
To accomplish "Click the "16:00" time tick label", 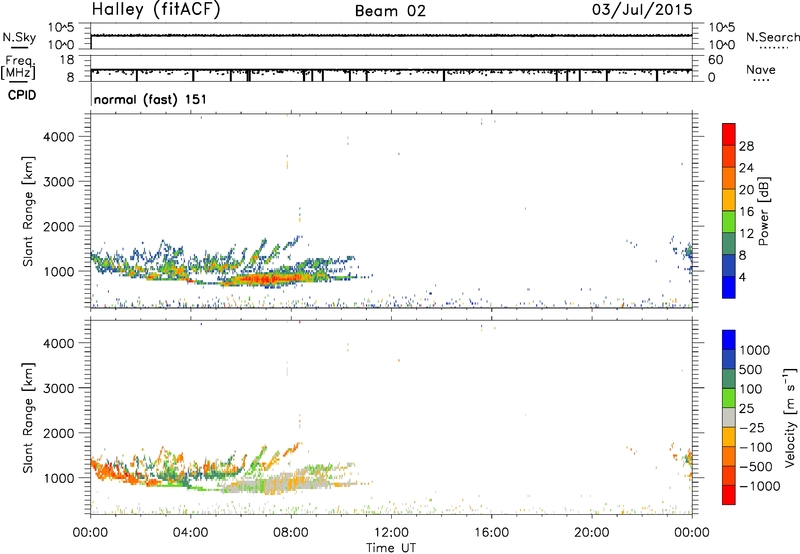I will [x=491, y=533].
